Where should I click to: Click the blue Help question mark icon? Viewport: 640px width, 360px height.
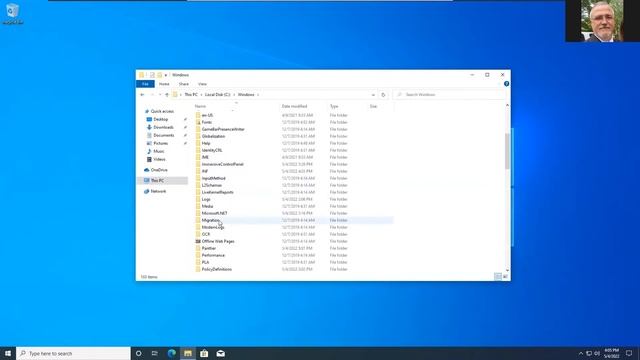pyautogui.click(x=506, y=84)
